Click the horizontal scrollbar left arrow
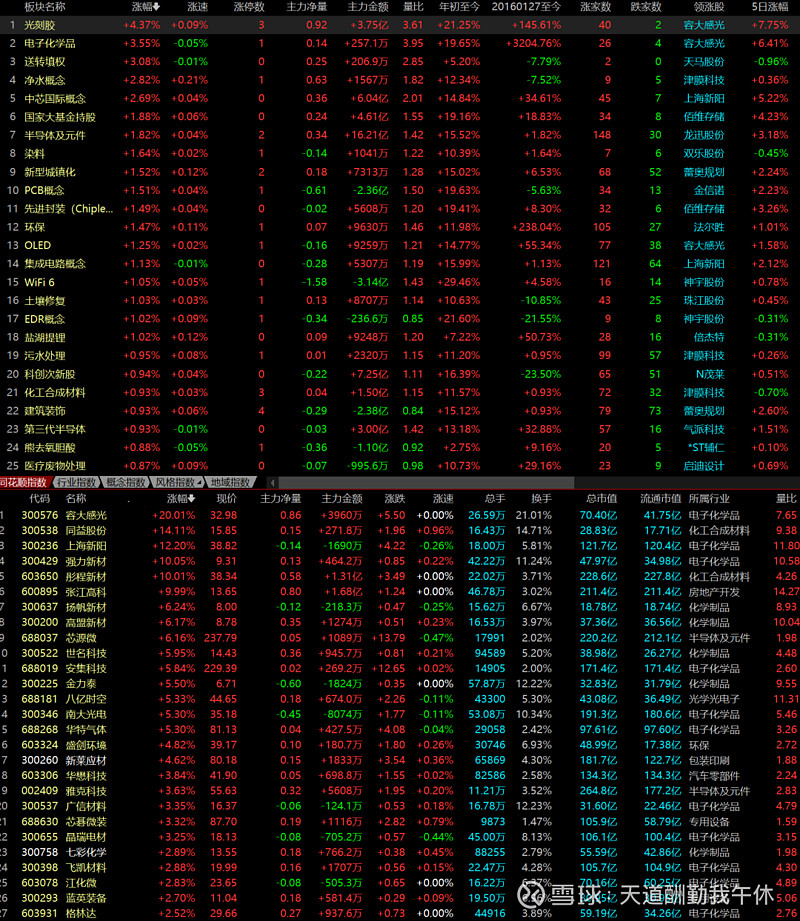 coord(272,483)
